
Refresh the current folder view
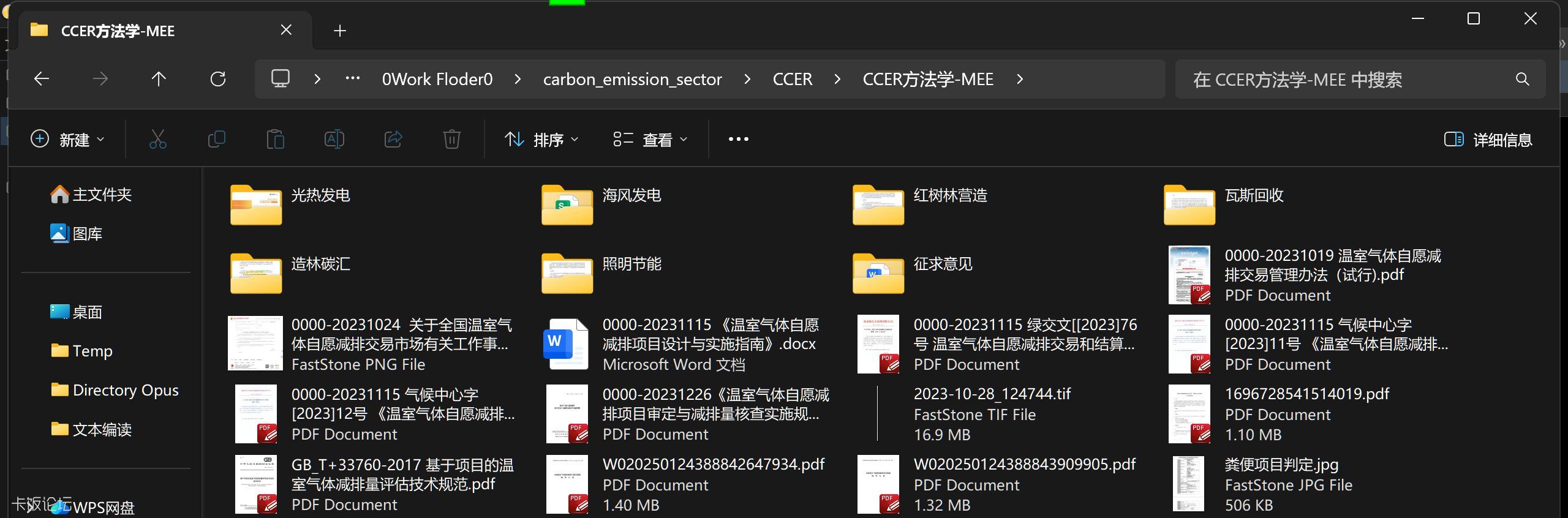[x=218, y=79]
